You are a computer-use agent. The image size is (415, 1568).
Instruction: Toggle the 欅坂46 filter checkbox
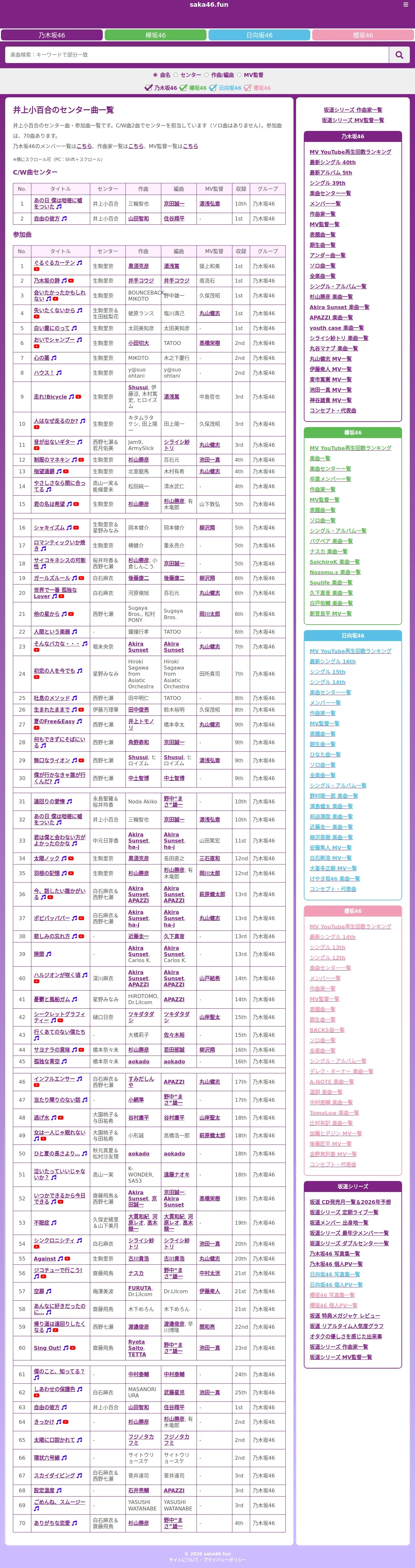click(183, 88)
